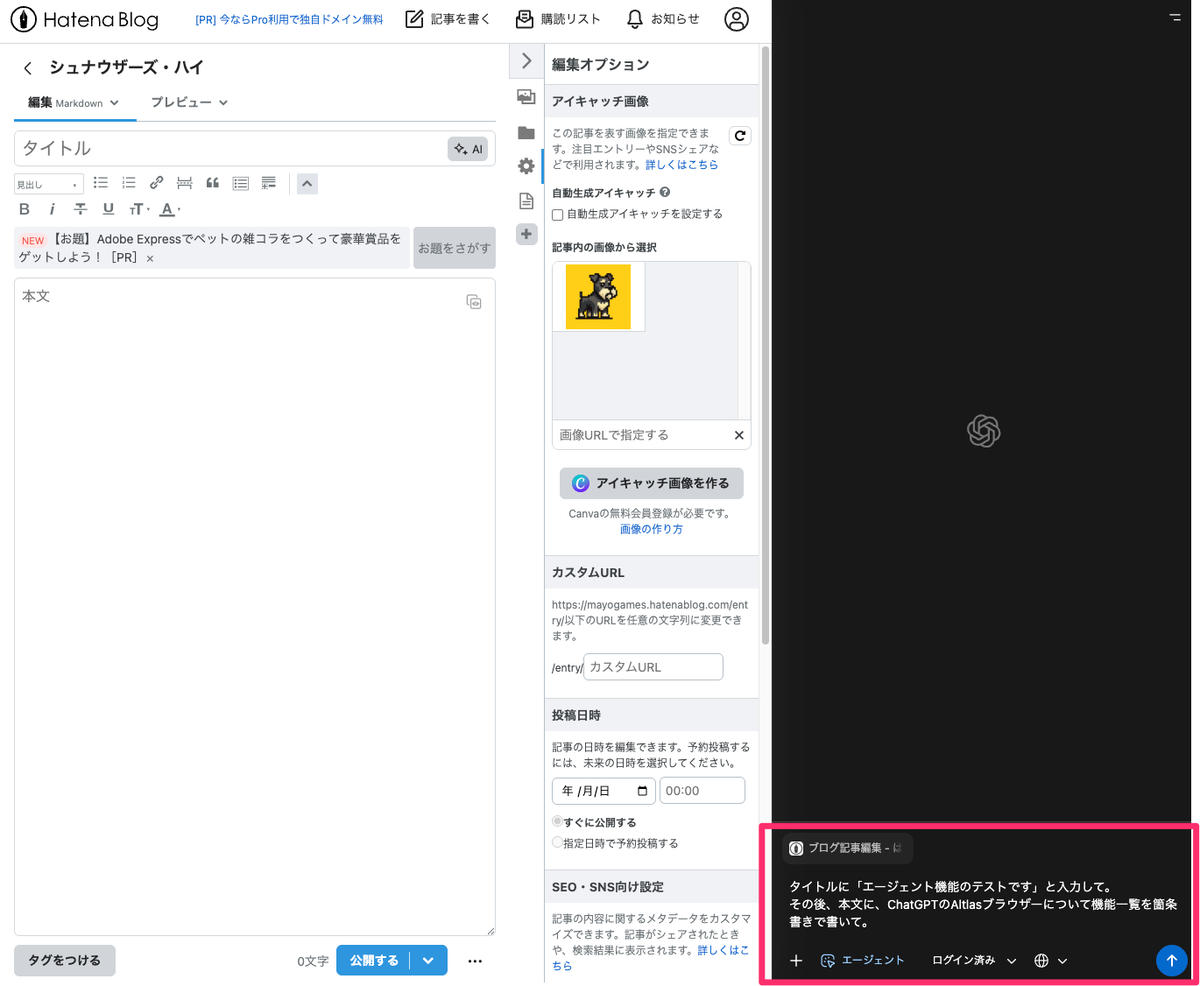Open the more options ellipsis menu
Viewport: 1200px width, 986px height.
475,961
